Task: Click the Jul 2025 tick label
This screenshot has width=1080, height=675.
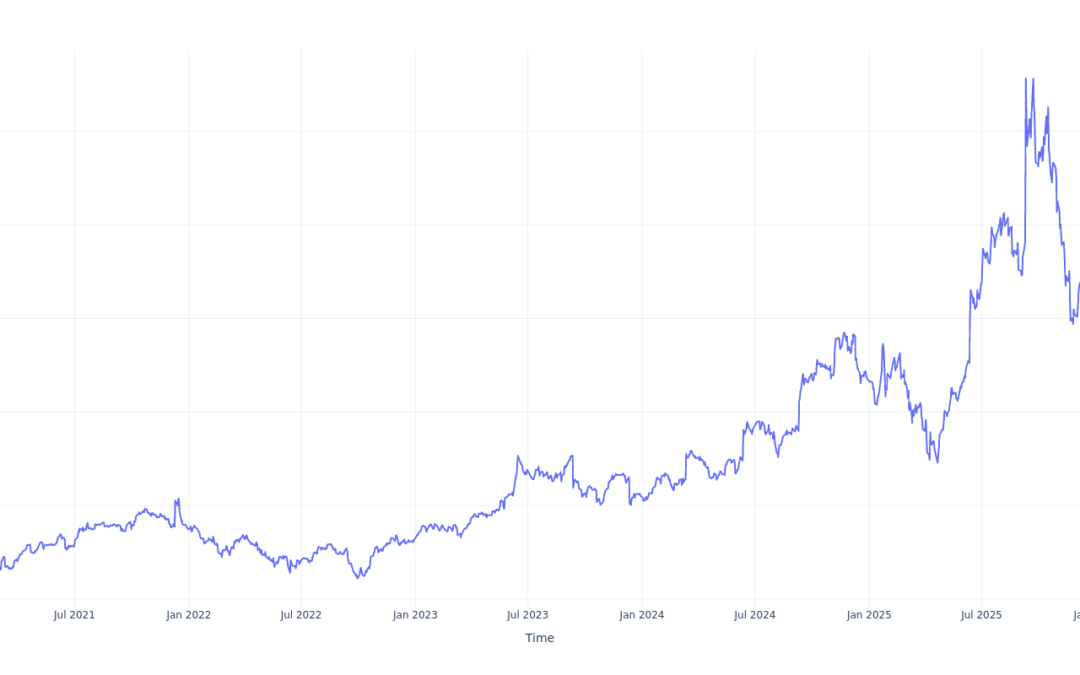Action: point(982,615)
